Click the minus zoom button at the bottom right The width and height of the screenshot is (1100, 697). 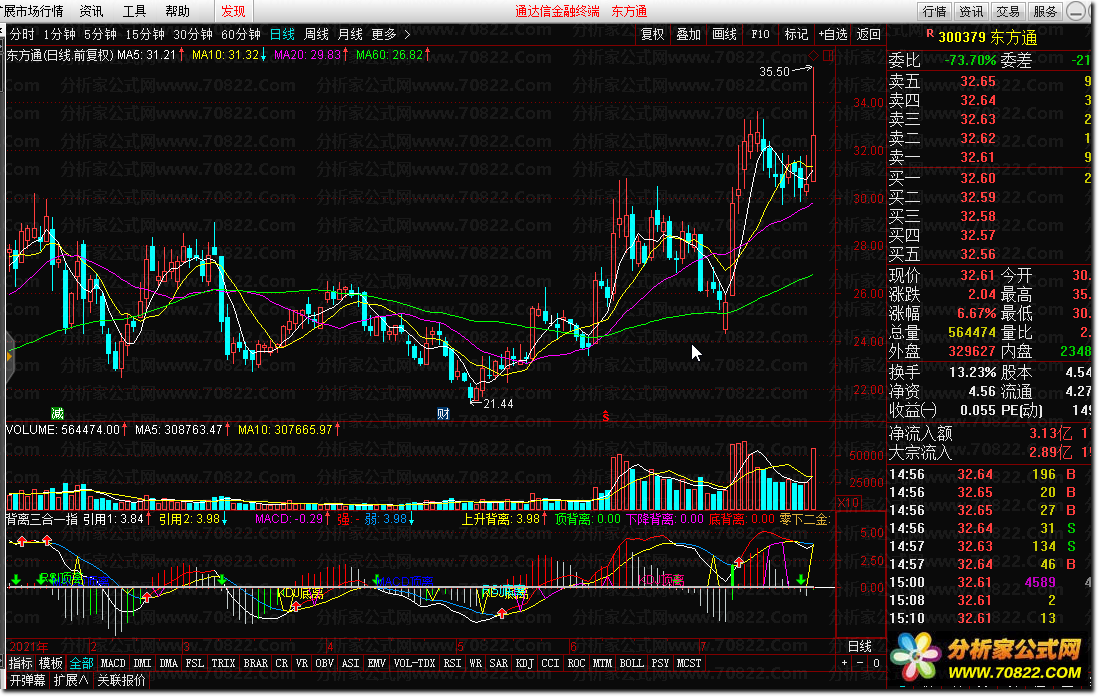tap(860, 663)
